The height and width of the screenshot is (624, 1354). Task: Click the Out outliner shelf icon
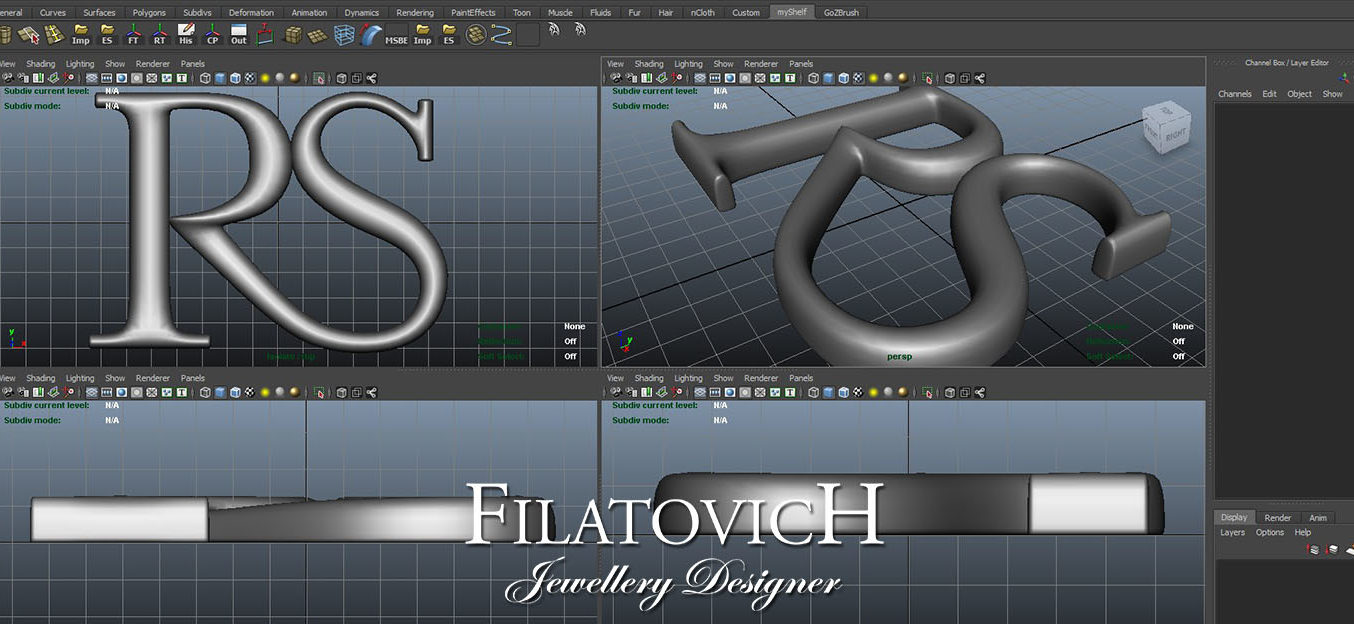pos(238,35)
